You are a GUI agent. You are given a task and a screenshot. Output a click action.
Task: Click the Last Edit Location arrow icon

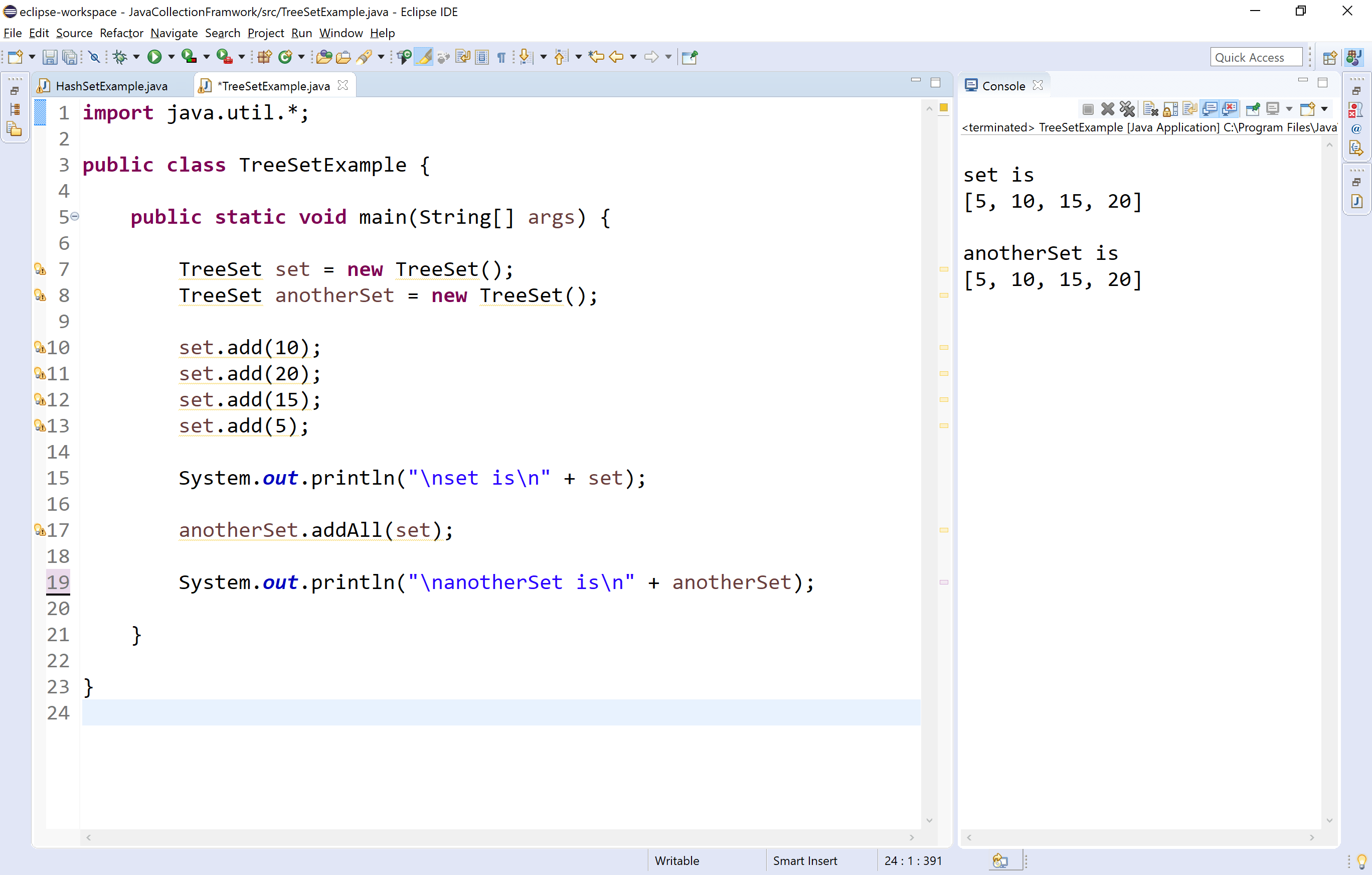(x=596, y=57)
